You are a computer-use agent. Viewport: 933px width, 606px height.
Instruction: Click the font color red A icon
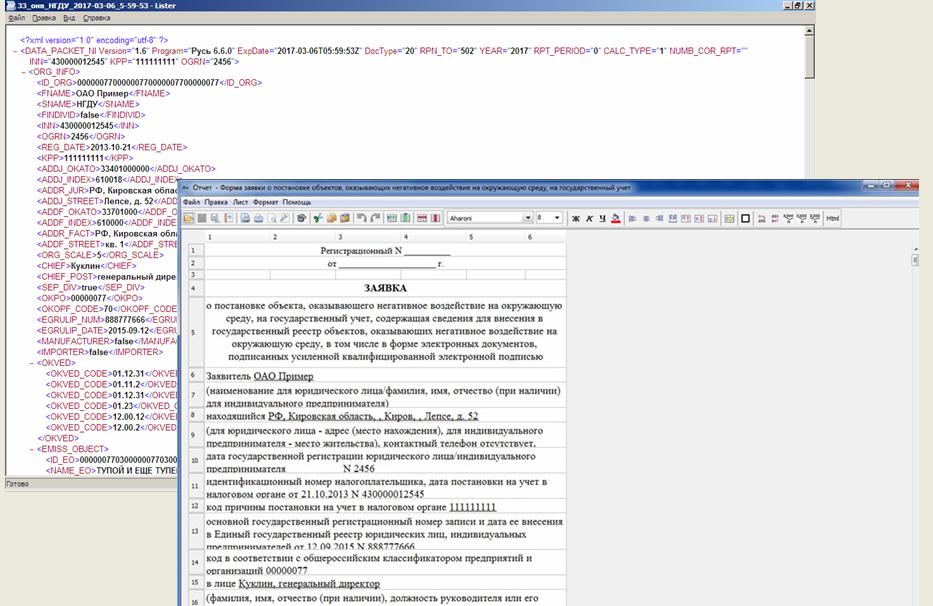(616, 218)
